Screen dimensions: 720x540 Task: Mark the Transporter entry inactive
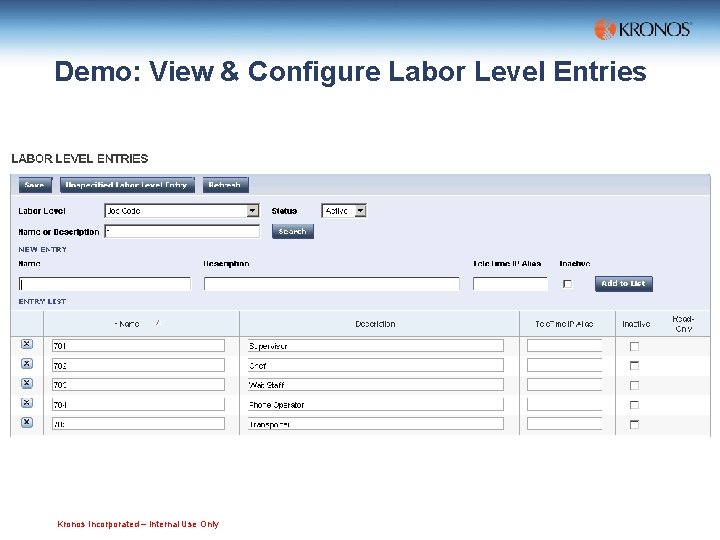click(634, 424)
